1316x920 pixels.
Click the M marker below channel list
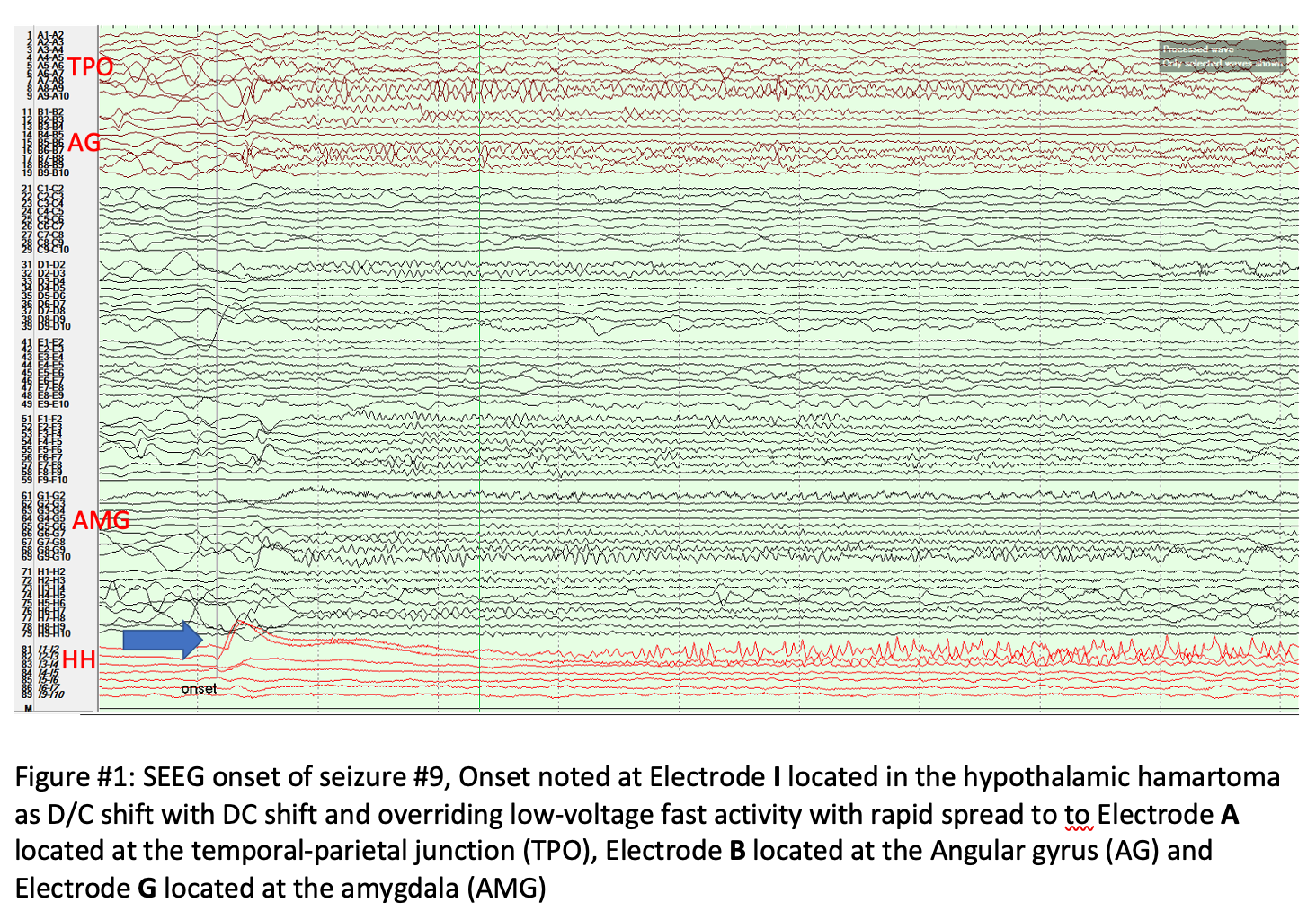29,709
